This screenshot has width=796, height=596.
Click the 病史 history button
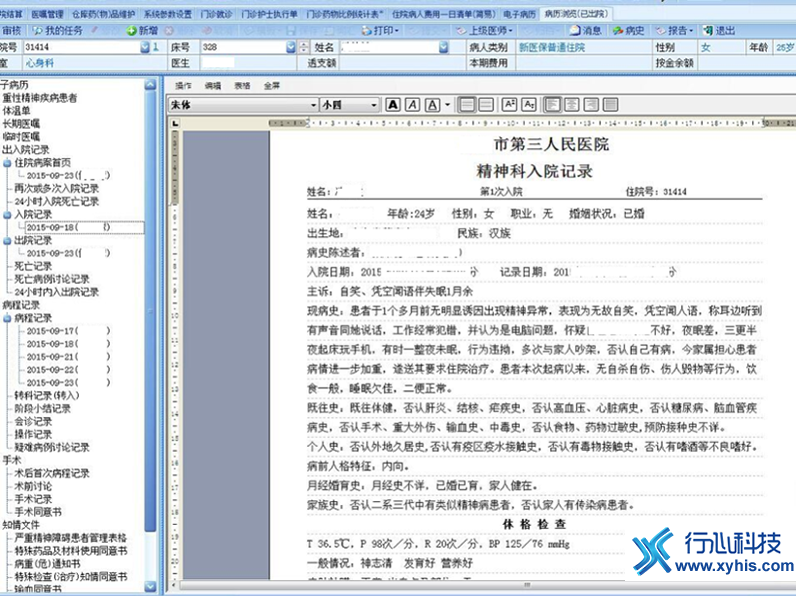click(628, 31)
